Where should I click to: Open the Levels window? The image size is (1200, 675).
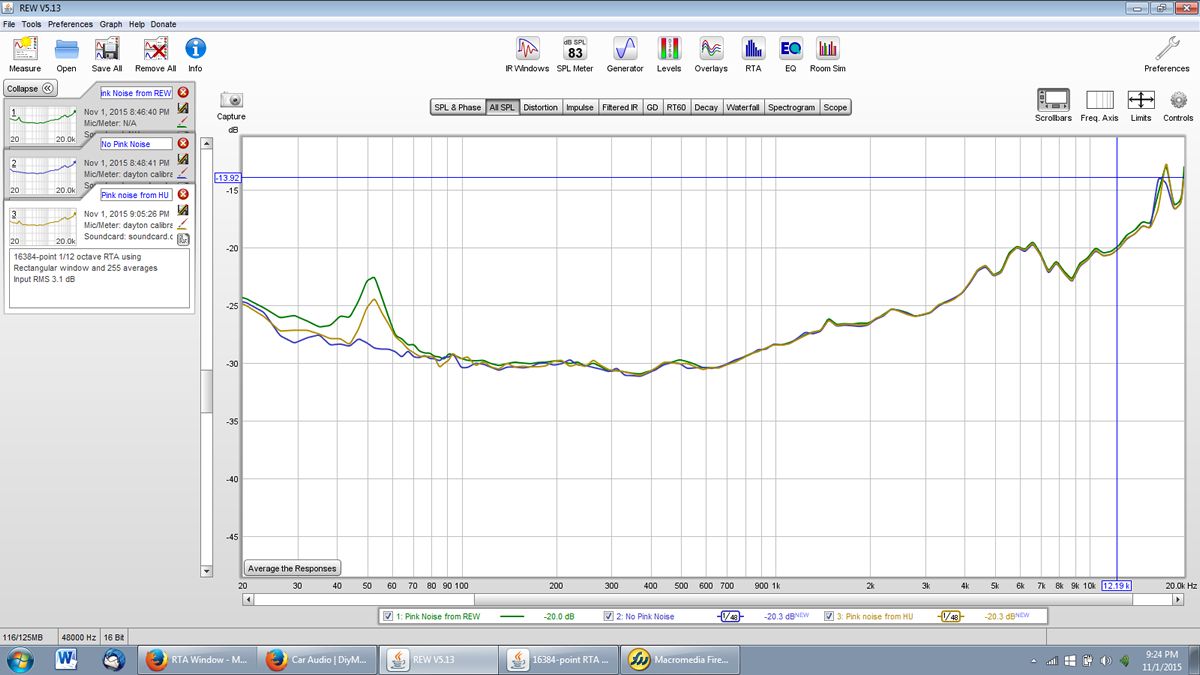pyautogui.click(x=668, y=50)
